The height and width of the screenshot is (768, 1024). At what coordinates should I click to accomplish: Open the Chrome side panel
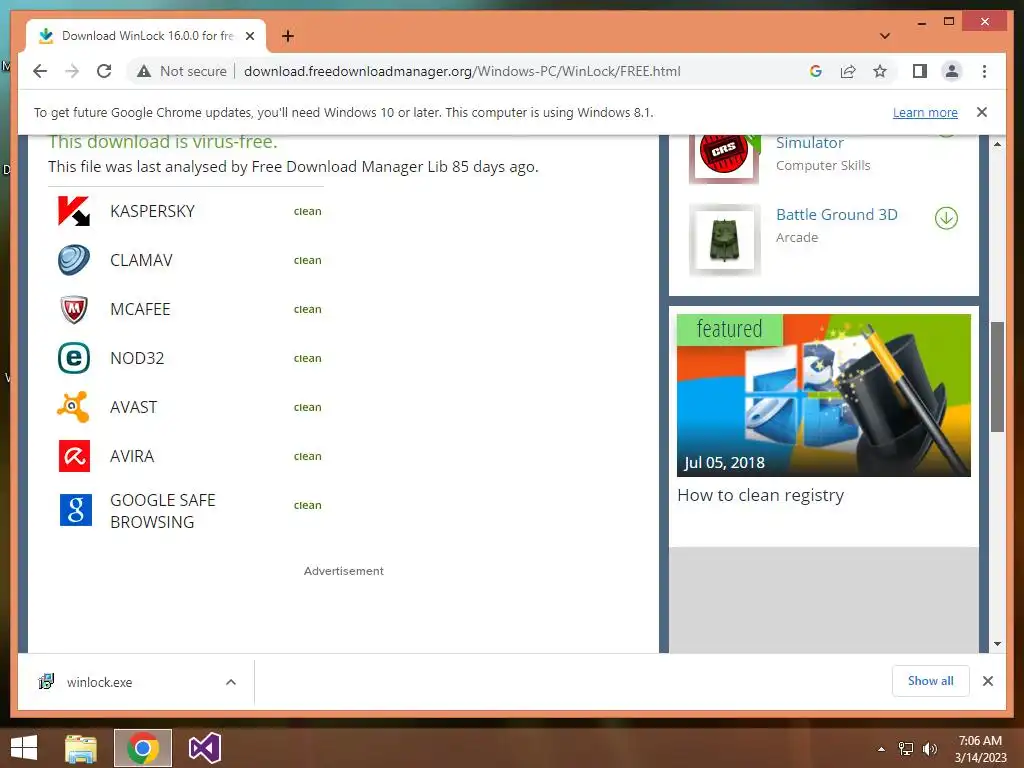click(x=920, y=71)
